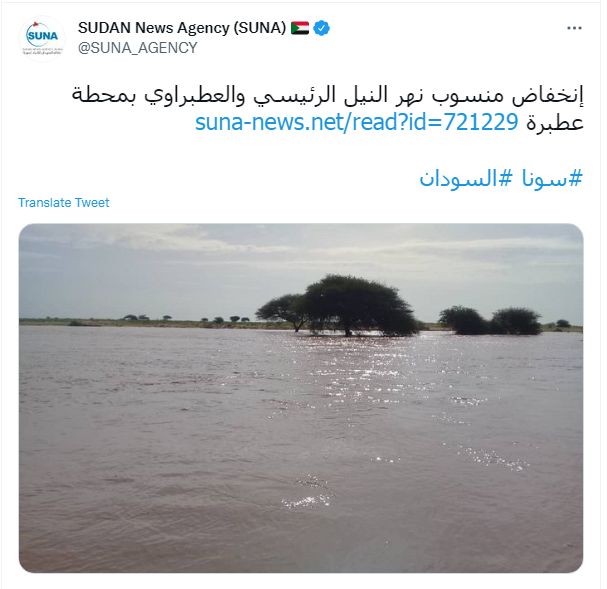Viewport: 607px width, 589px height.
Task: Click the word عطبرة beside the link
Action: point(554,123)
